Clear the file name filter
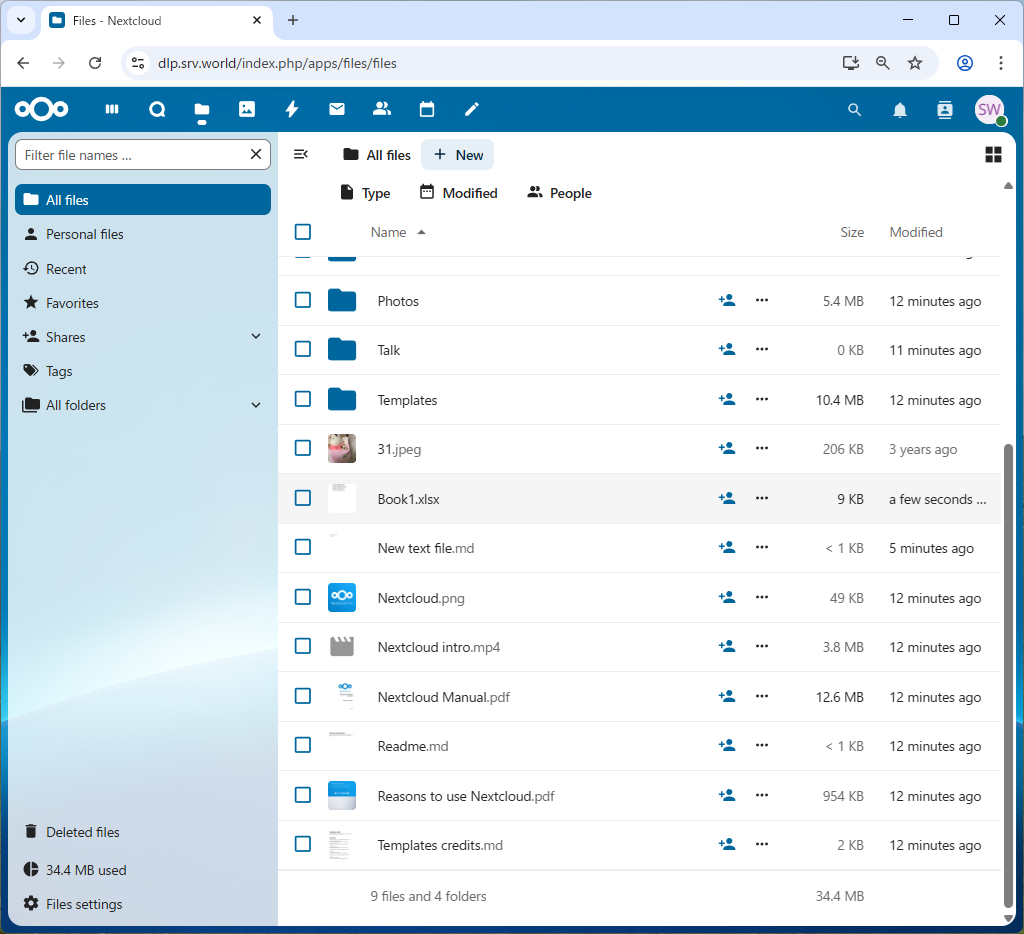 [x=256, y=154]
